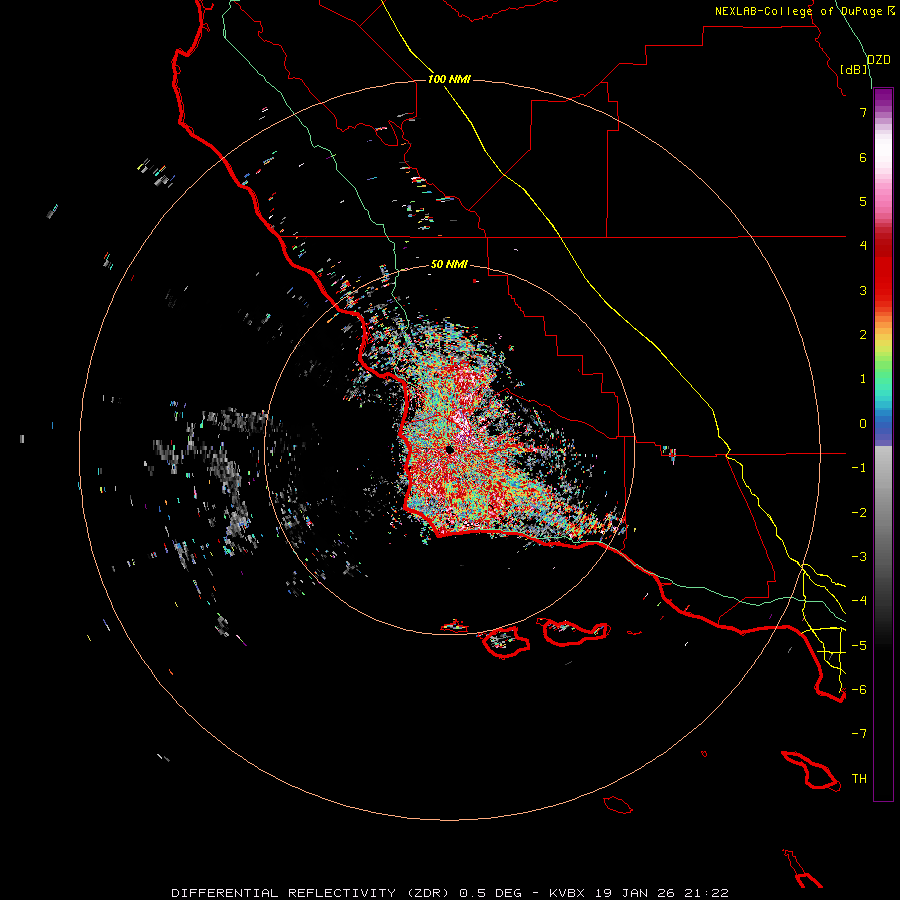
Task: Click the scale value -4
Action: pyautogui.click(x=859, y=601)
